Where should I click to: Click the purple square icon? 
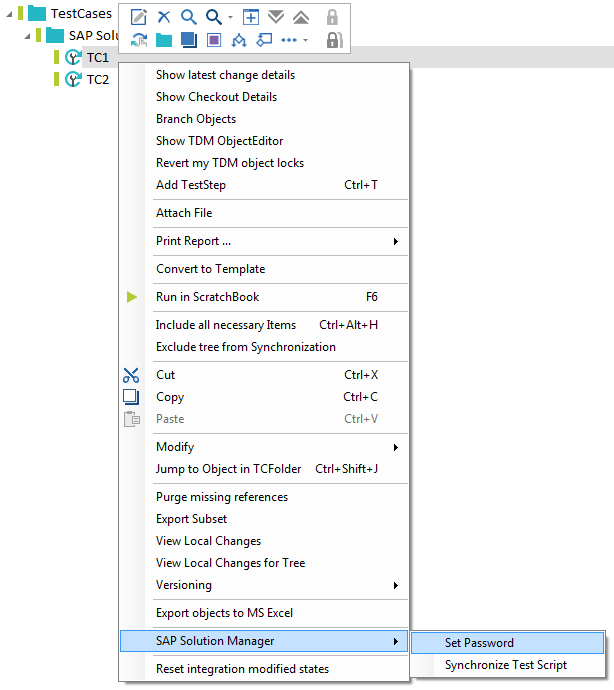click(x=214, y=40)
